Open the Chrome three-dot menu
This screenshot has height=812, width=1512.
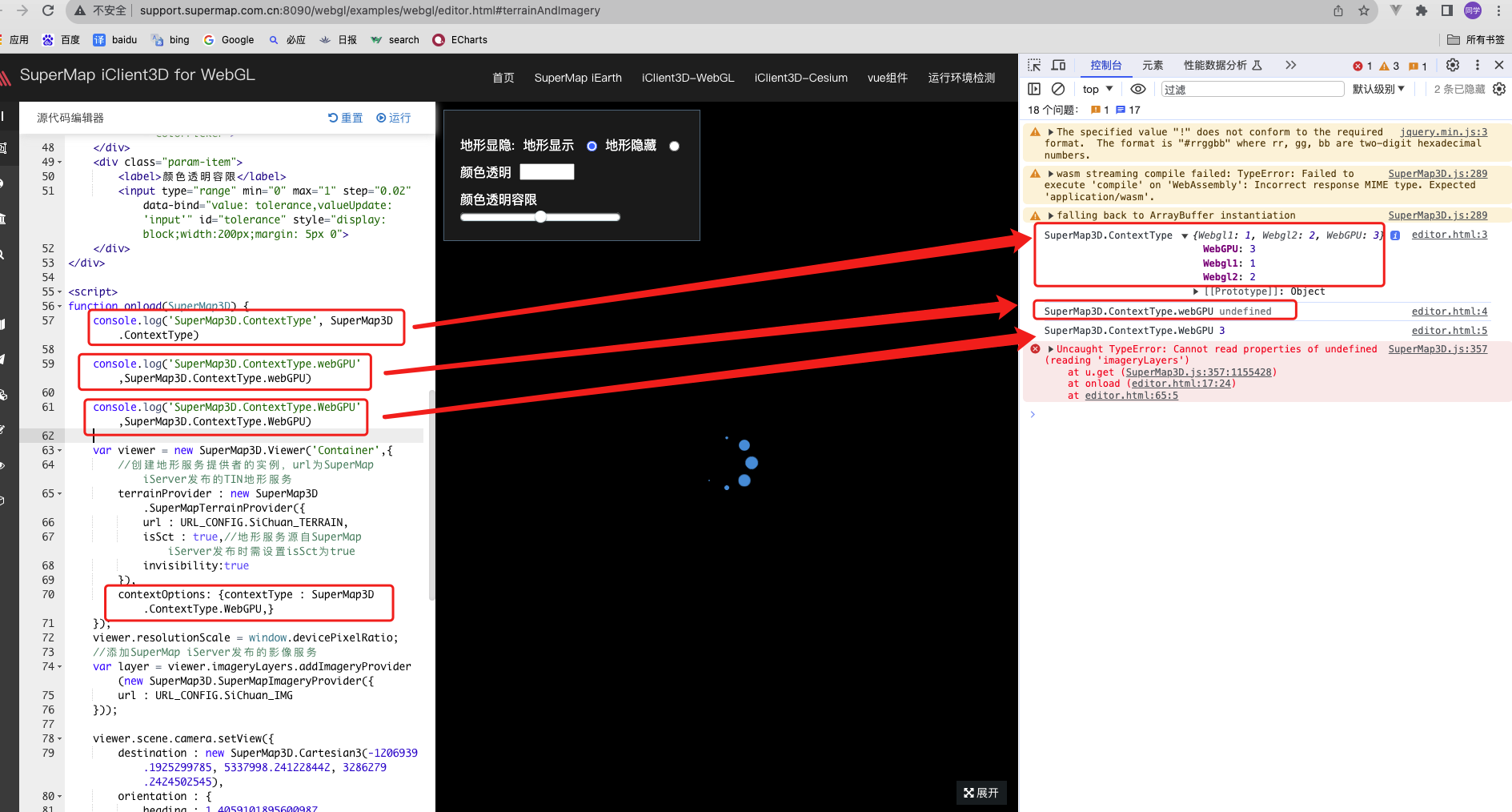pos(1498,10)
